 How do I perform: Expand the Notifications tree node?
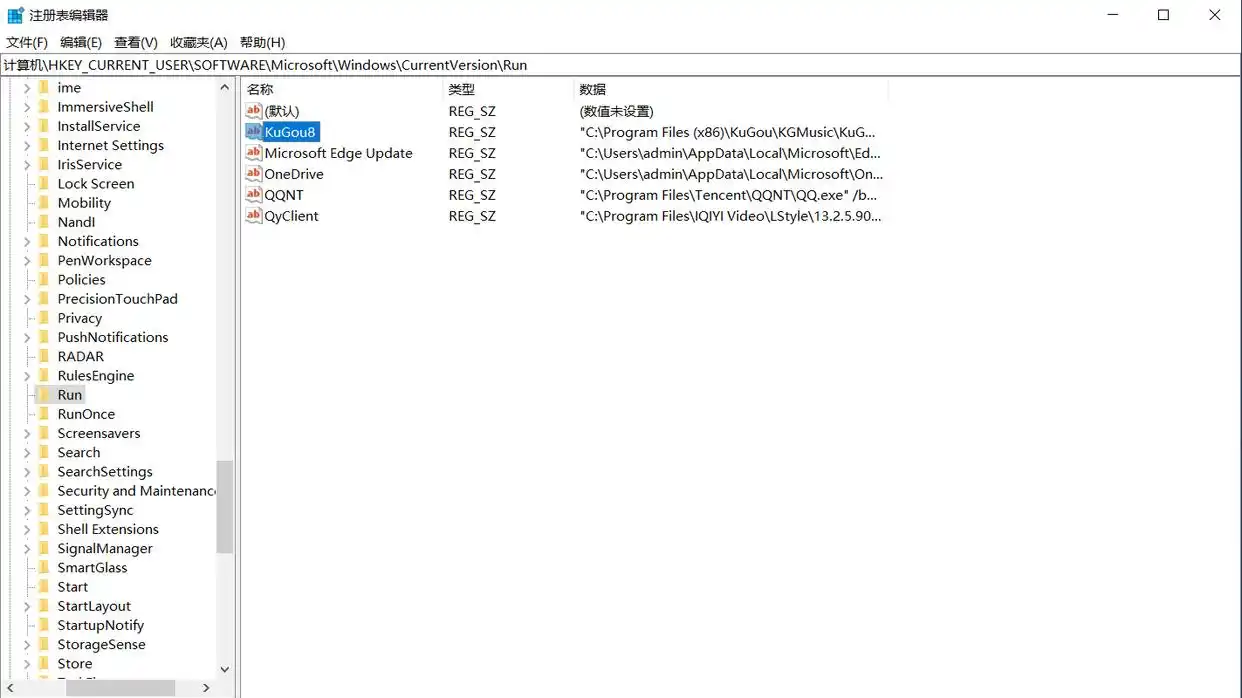pos(27,242)
